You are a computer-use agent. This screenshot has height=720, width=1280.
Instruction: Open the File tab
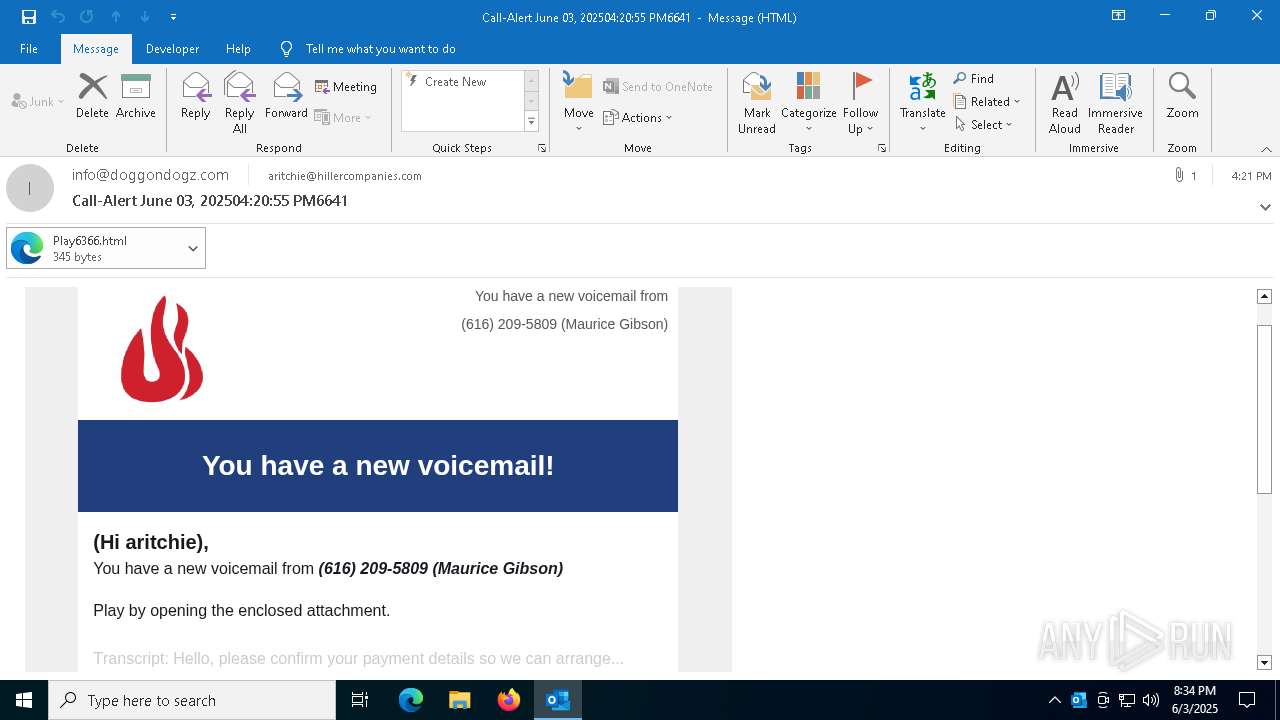point(29,49)
